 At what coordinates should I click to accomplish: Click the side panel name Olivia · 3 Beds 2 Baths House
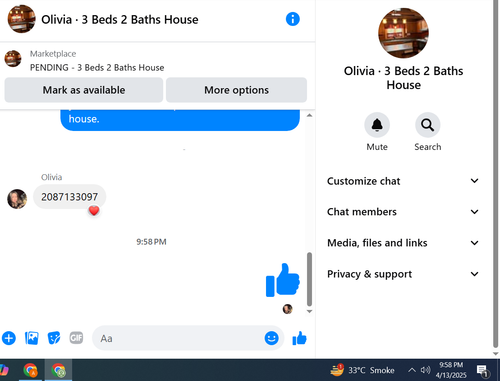[403, 78]
